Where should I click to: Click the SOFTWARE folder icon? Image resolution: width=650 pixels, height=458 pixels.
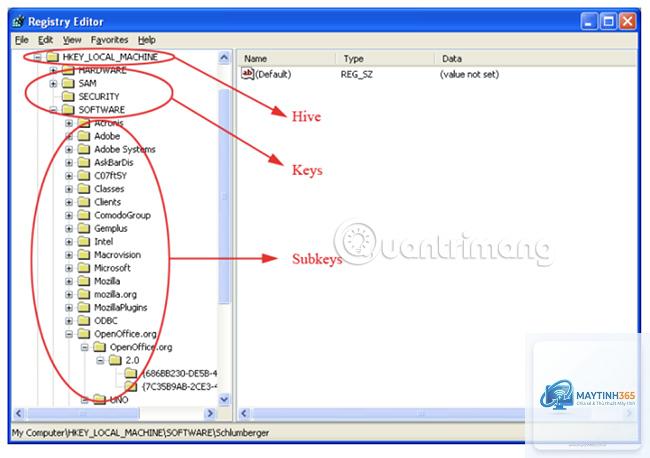68,109
